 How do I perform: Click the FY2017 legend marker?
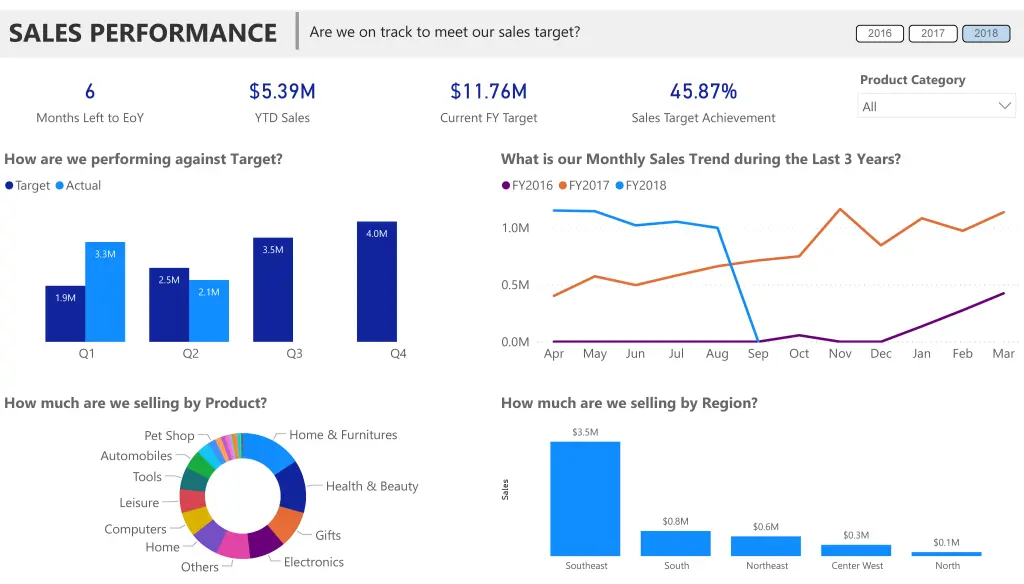562,186
